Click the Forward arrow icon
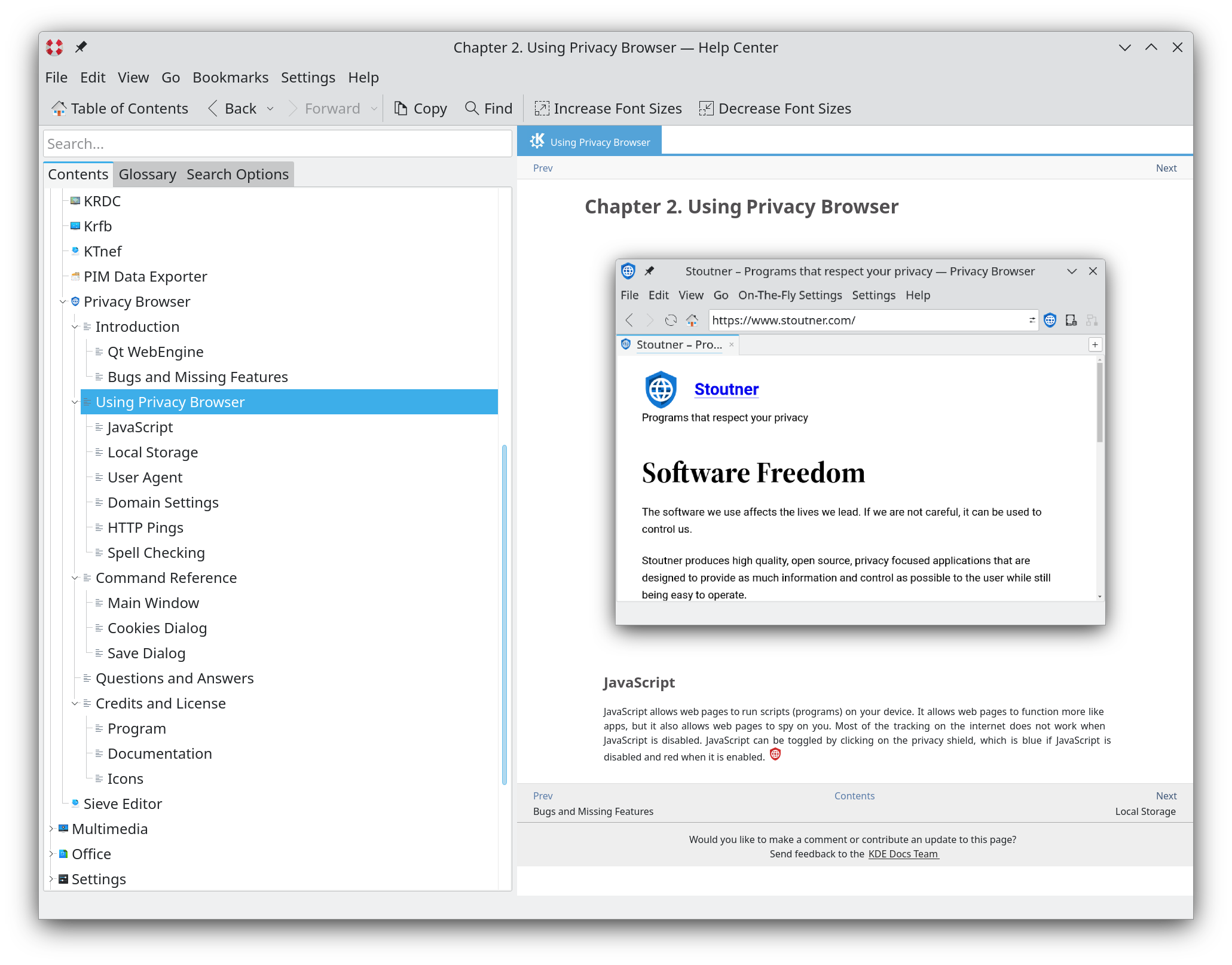Image resolution: width=1232 pixels, height=965 pixels. [293, 108]
